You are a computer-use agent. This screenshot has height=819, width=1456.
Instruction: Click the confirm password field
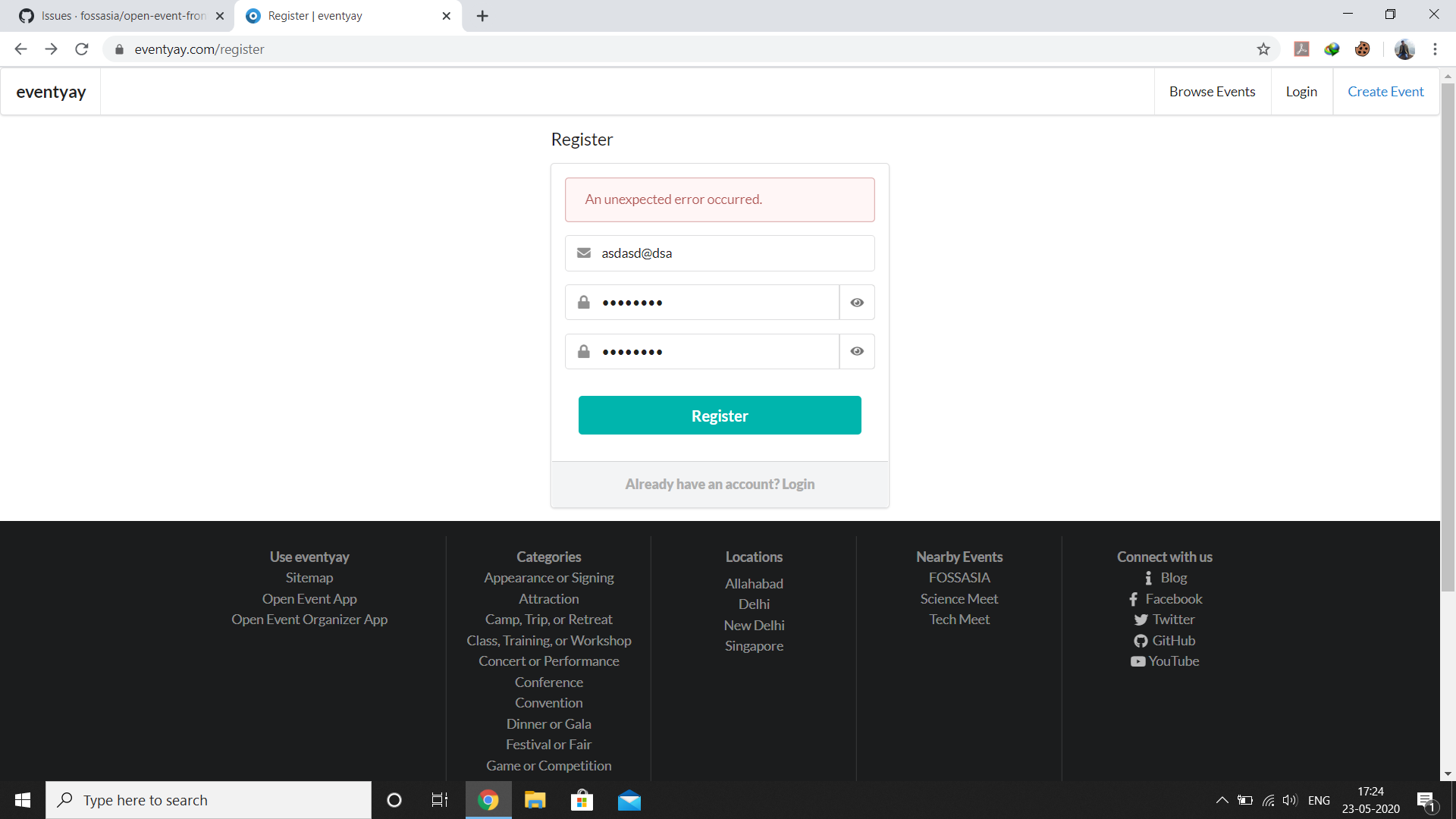(702, 352)
